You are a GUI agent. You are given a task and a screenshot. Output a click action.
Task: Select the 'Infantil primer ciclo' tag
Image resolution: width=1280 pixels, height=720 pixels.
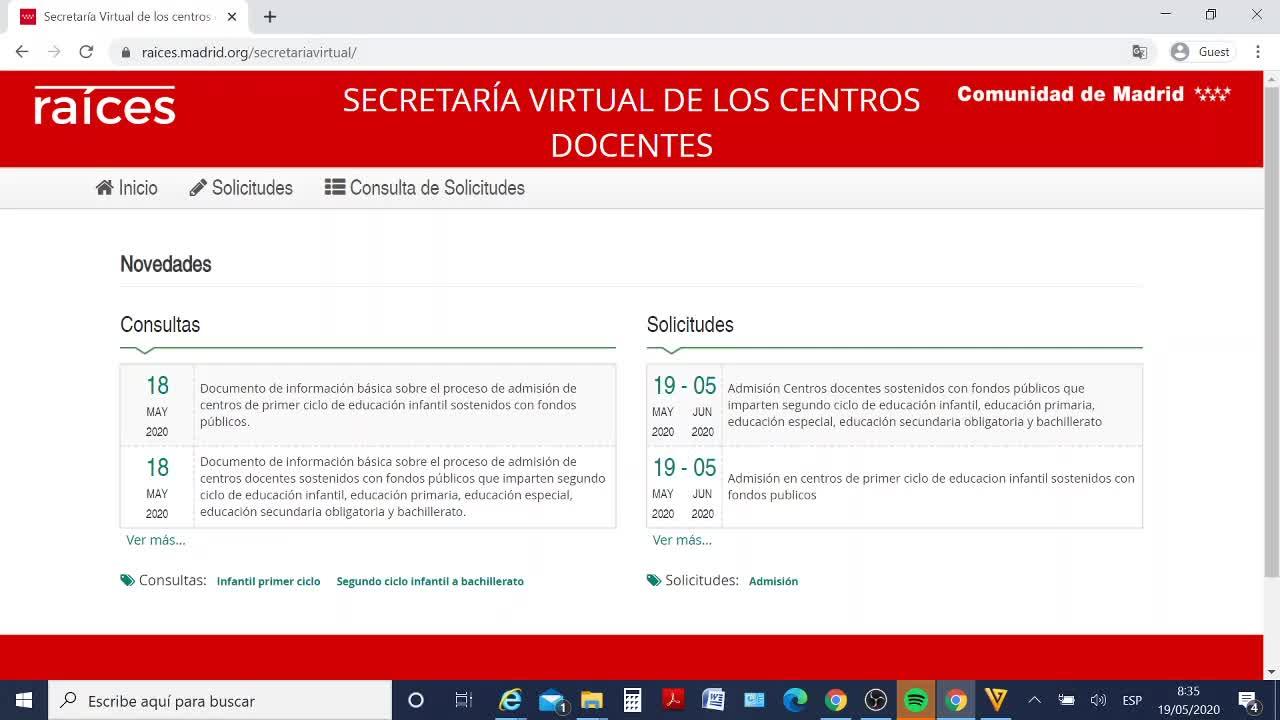point(268,581)
